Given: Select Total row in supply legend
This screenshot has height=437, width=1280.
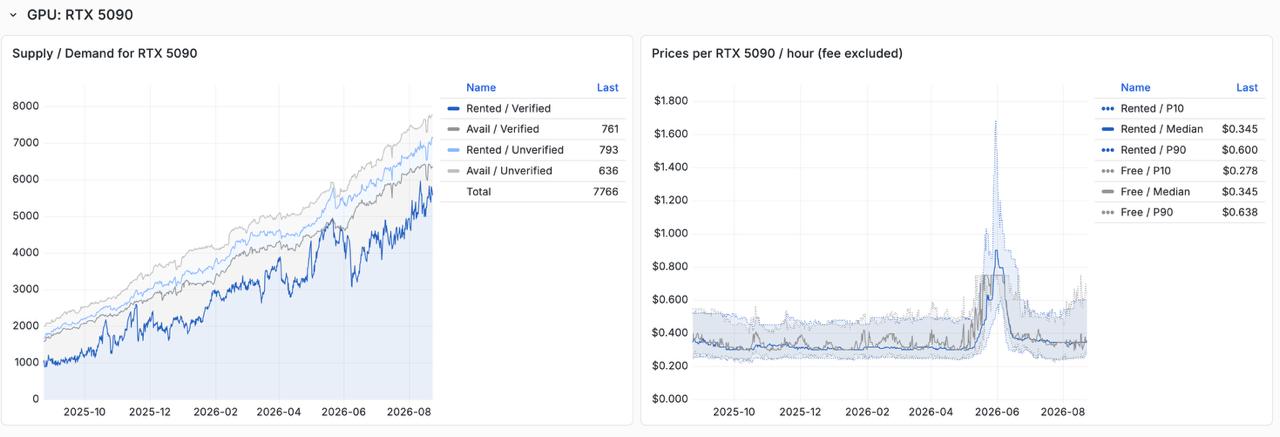Looking at the screenshot, I should coord(532,191).
